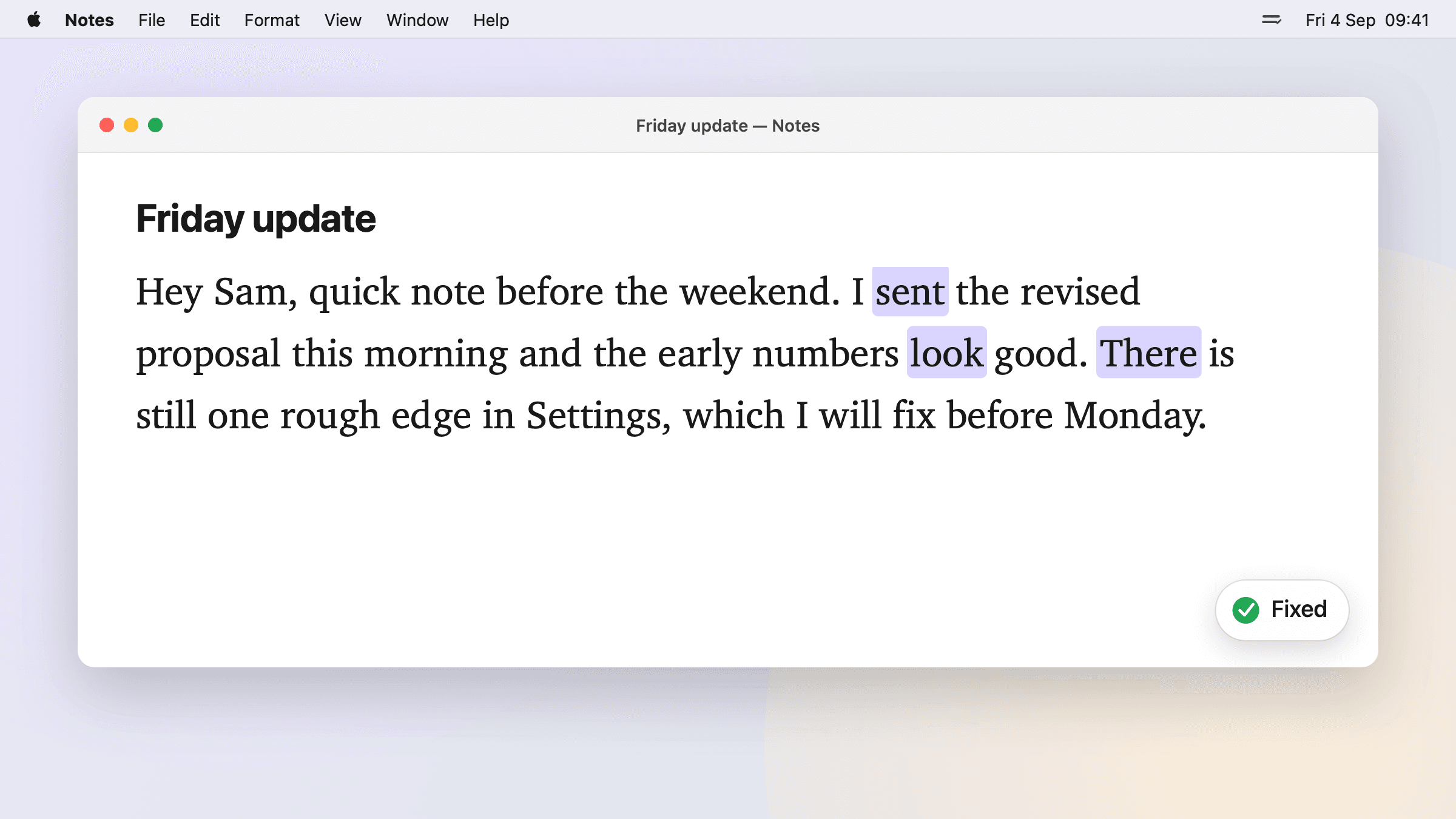Click the highlighted word 'sent'

[x=910, y=292]
